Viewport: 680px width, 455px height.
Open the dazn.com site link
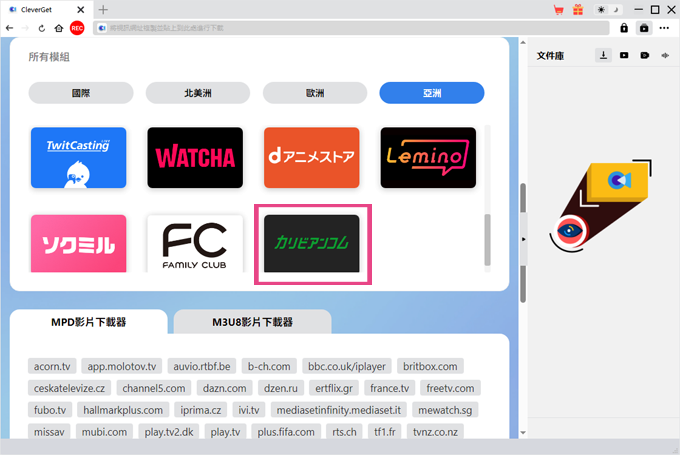click(x=225, y=388)
